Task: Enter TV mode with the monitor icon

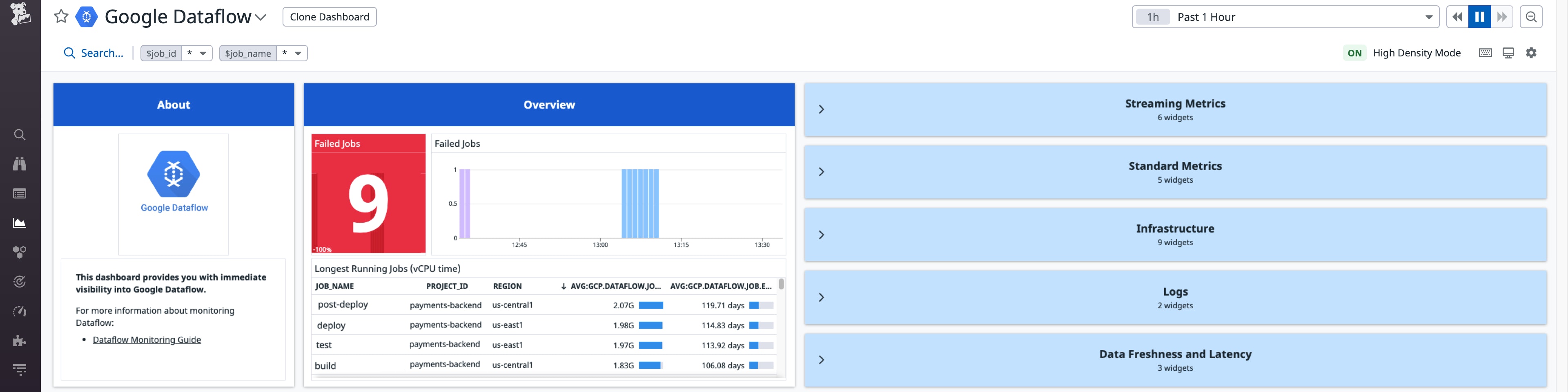Action: 1508,53
